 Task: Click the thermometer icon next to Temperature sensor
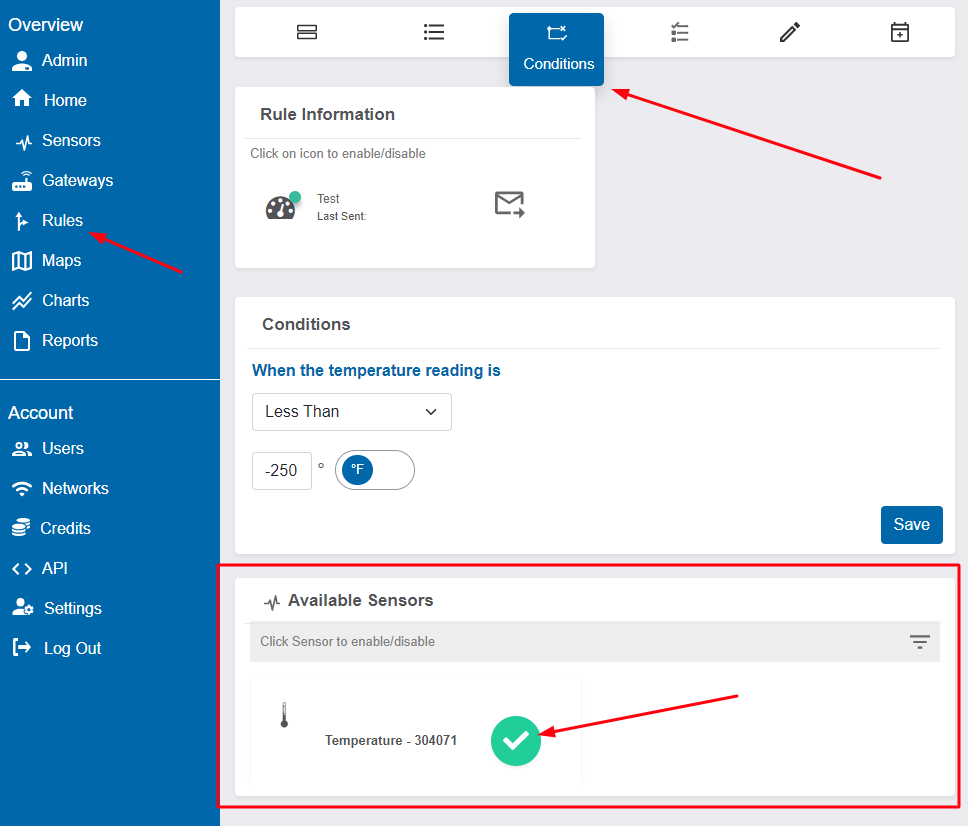coord(283,714)
